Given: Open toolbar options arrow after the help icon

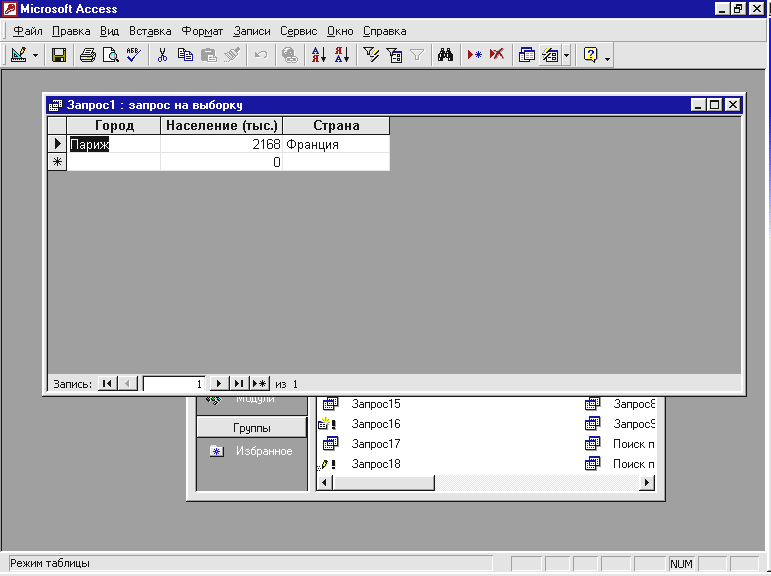Looking at the screenshot, I should (607, 59).
